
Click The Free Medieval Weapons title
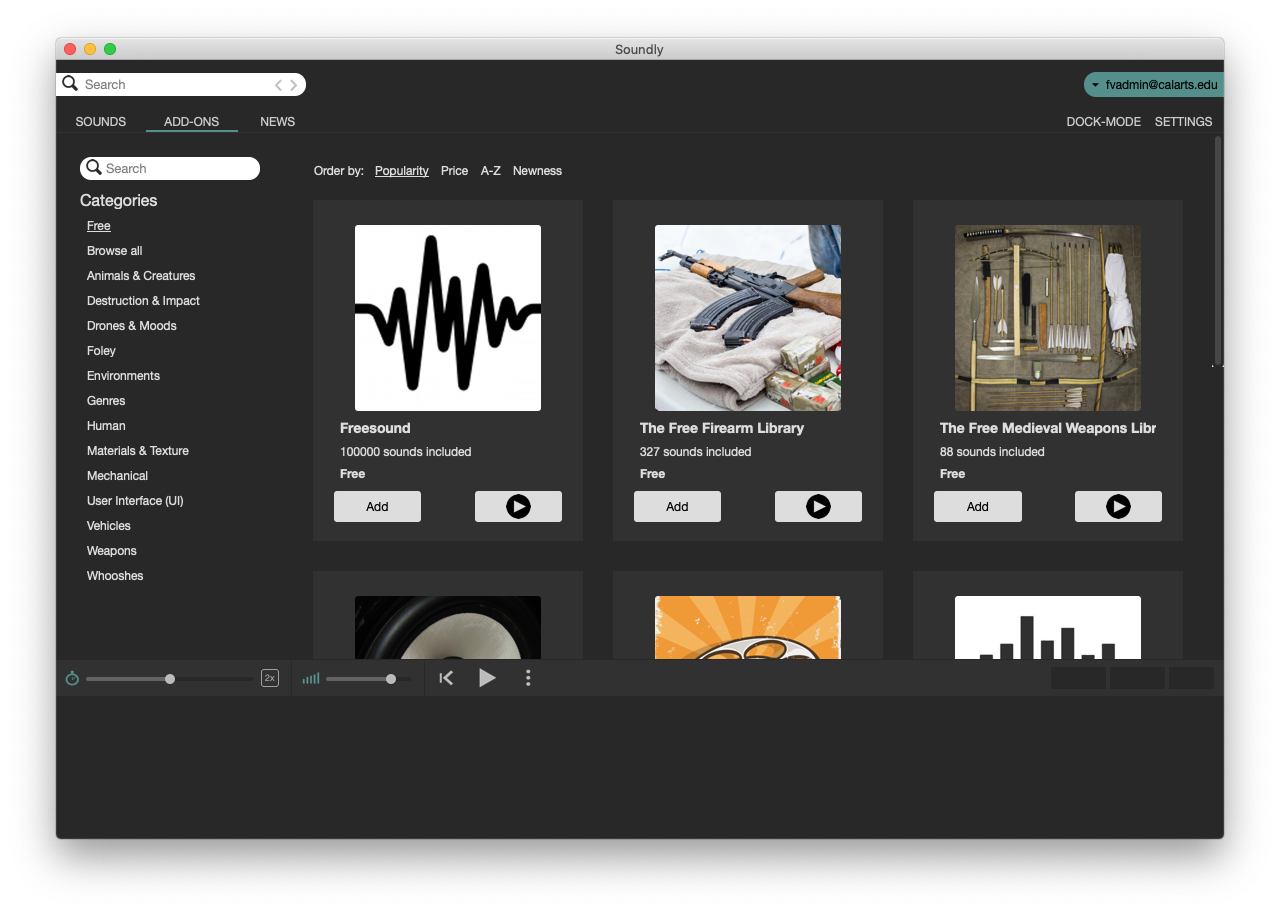(x=1048, y=428)
